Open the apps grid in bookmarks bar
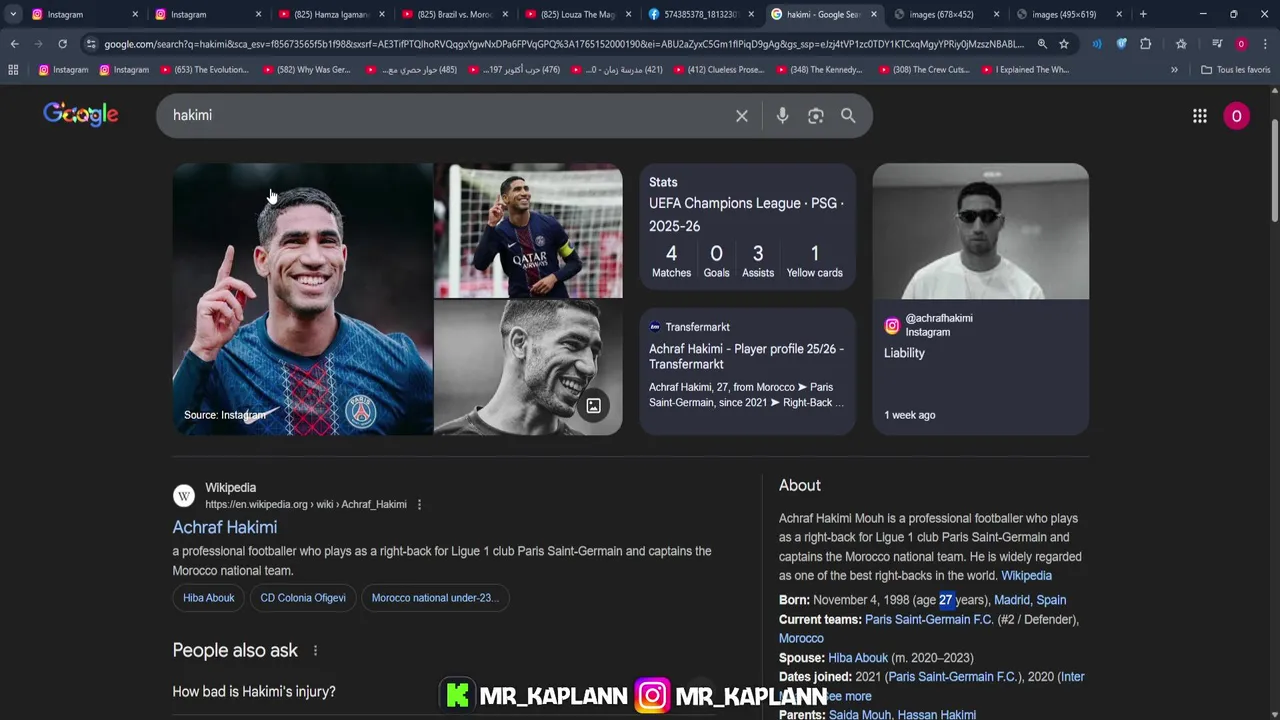1280x720 pixels. click(13, 70)
